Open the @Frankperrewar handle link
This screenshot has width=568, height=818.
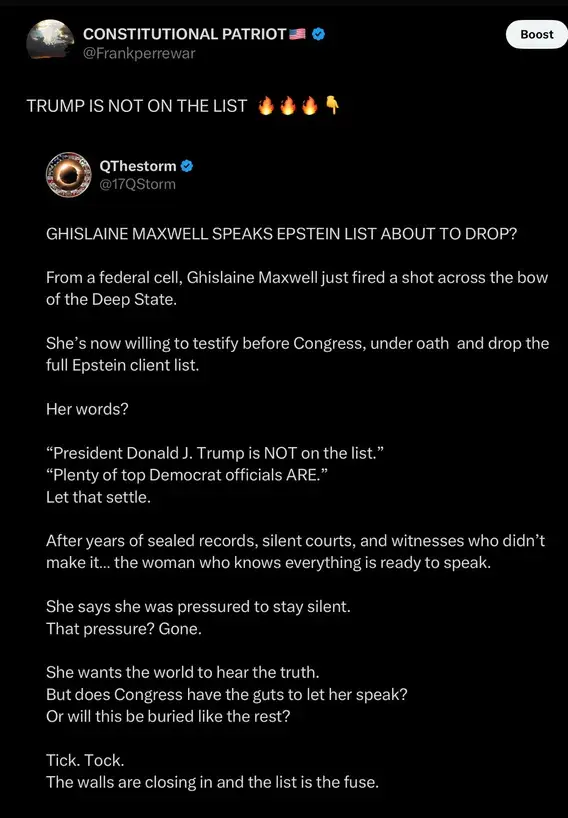click(139, 53)
